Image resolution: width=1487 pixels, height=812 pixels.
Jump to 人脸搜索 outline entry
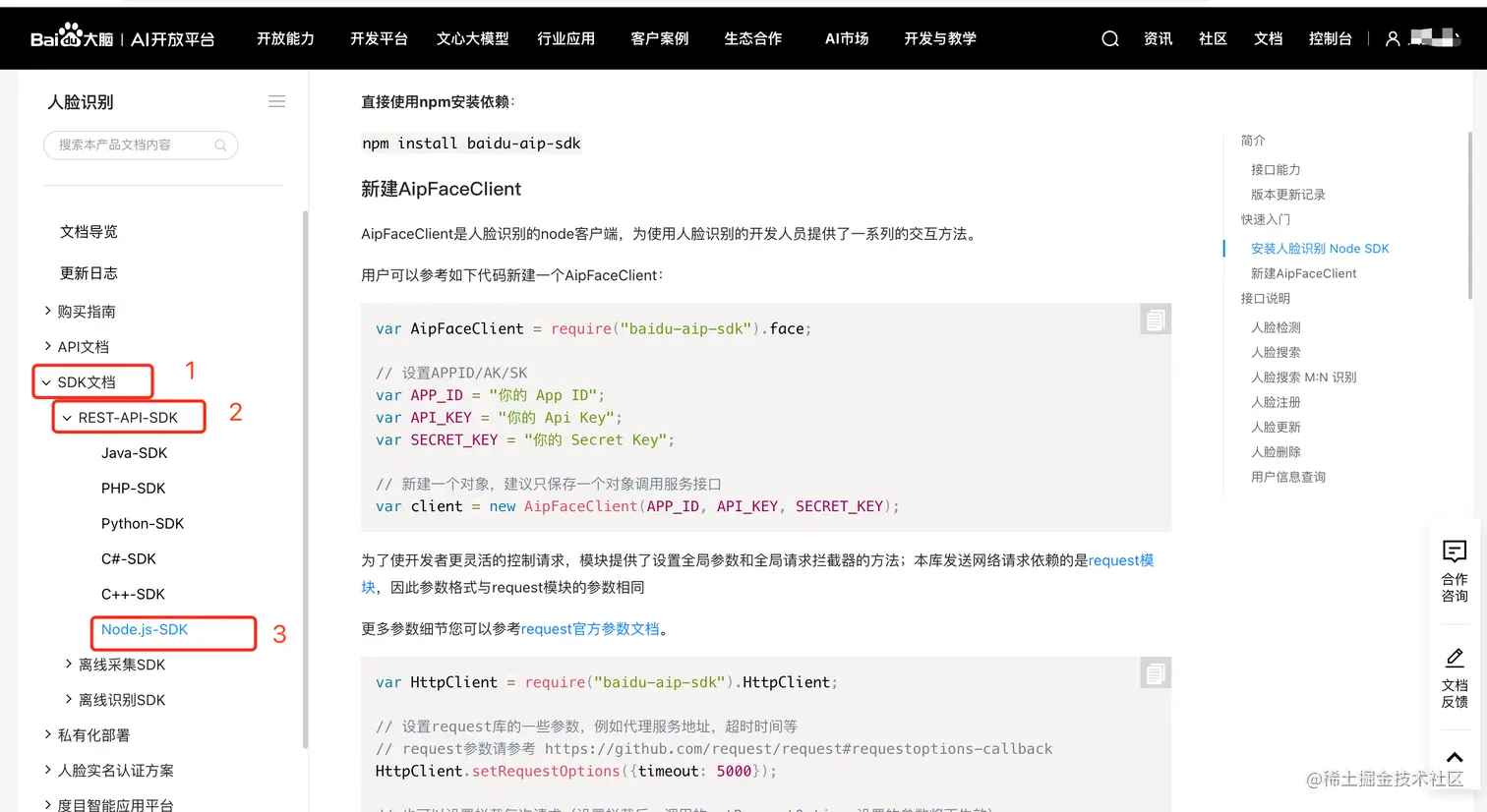(x=1276, y=352)
